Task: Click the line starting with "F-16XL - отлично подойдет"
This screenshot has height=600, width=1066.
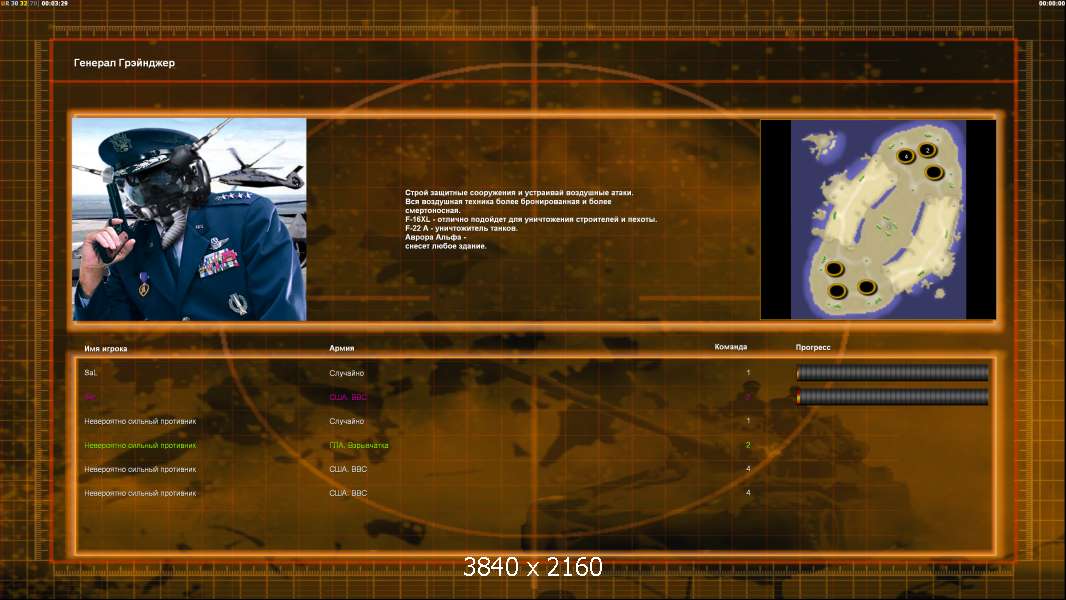Action: point(531,219)
